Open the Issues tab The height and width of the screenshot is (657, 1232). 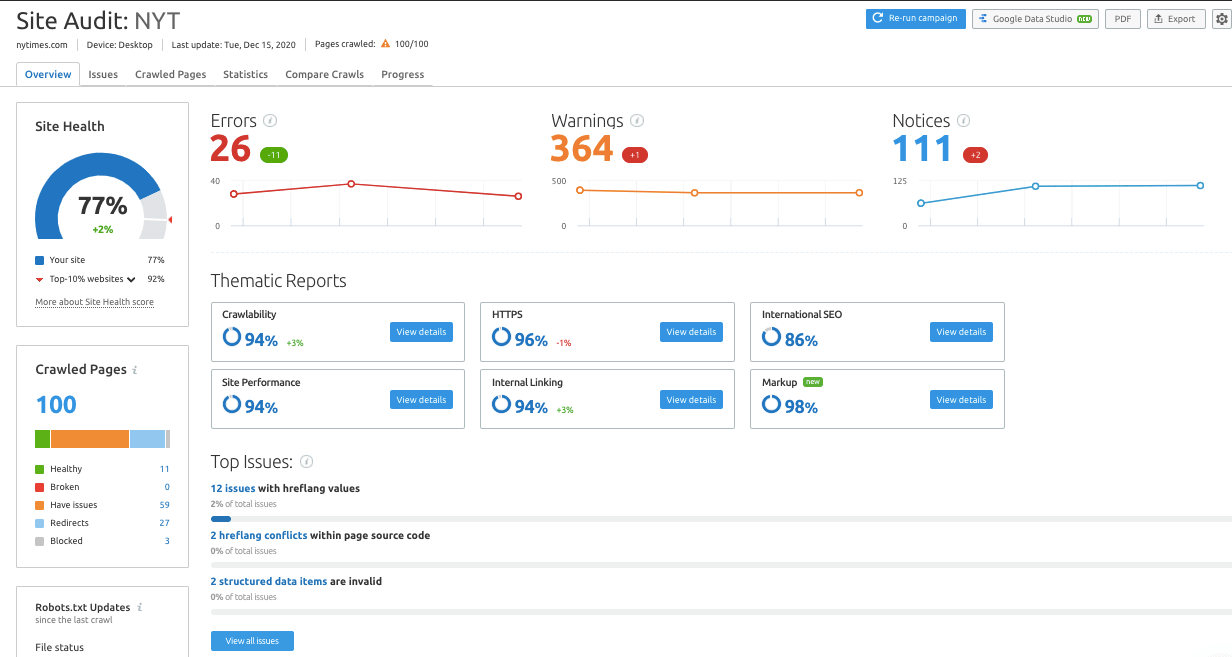(x=103, y=75)
